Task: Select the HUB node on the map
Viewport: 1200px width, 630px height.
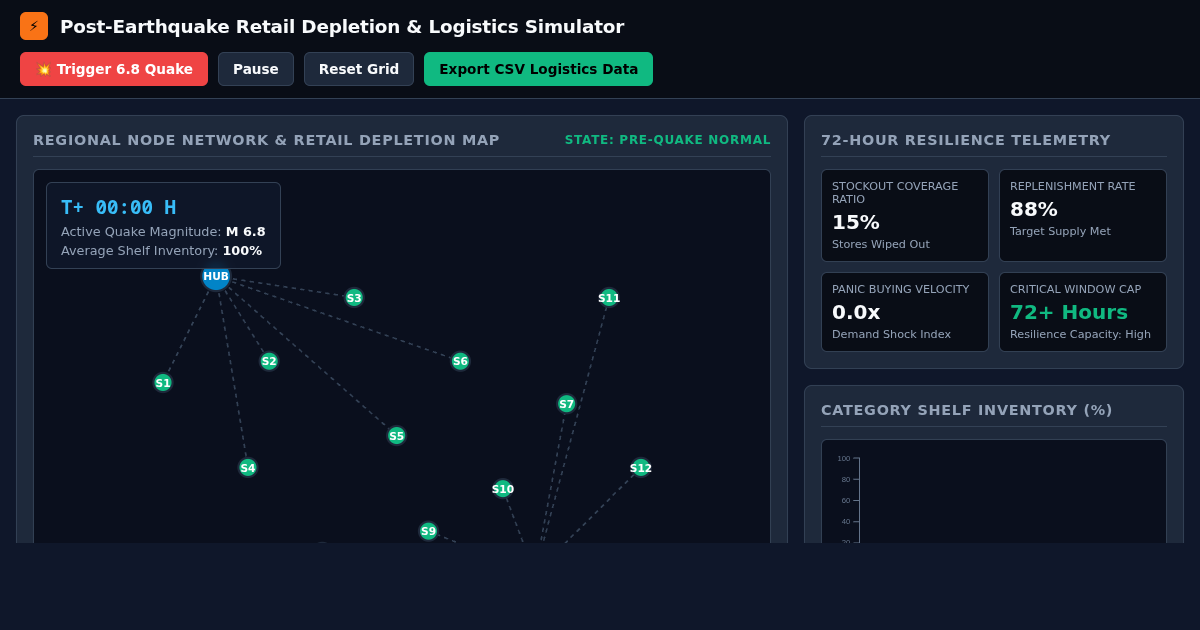Action: (216, 277)
